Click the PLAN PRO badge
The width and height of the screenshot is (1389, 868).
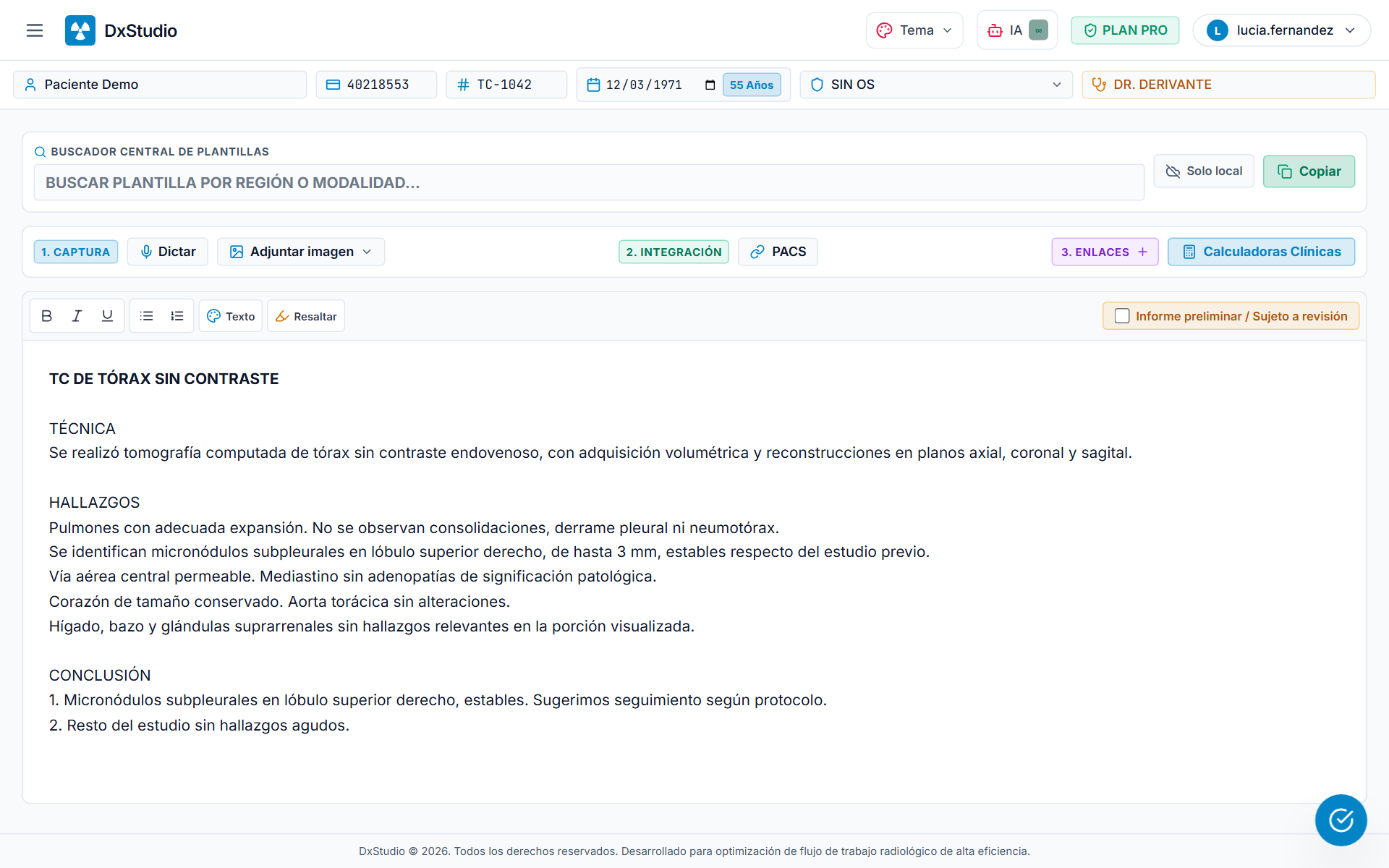[x=1125, y=30]
